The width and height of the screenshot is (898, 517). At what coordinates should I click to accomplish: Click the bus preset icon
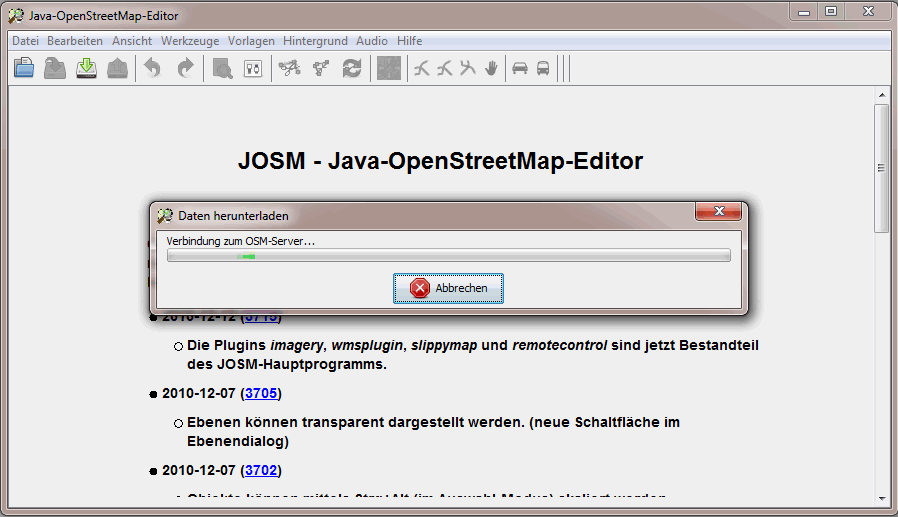543,68
